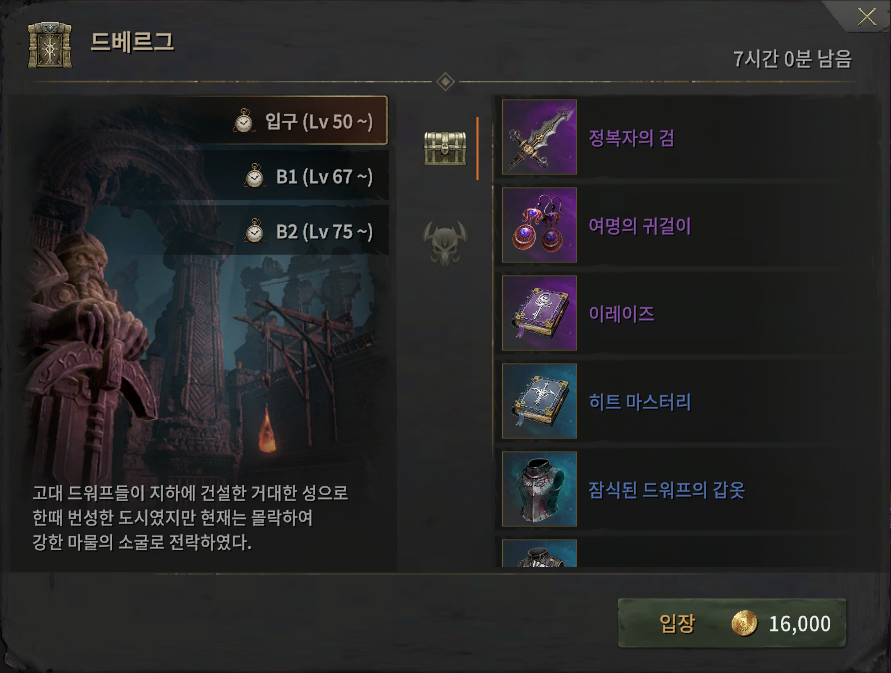
Task: Click the gold coin icon on the enter button
Action: coord(744,624)
